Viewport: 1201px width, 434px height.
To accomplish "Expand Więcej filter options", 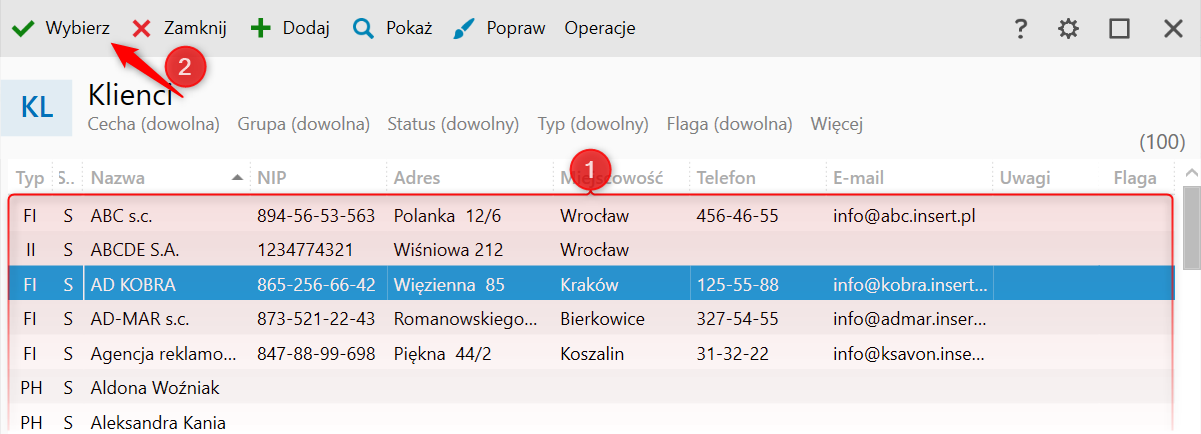I will coord(837,125).
